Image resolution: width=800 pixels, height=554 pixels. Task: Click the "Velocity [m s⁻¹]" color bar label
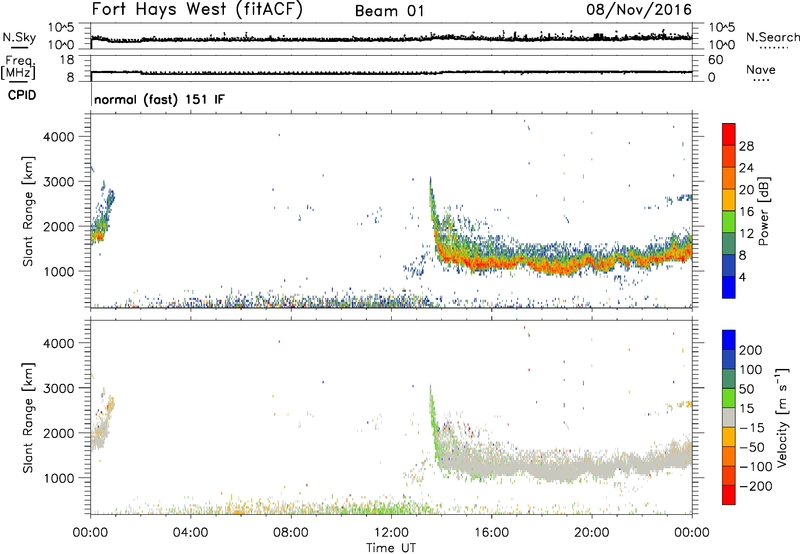[782, 417]
